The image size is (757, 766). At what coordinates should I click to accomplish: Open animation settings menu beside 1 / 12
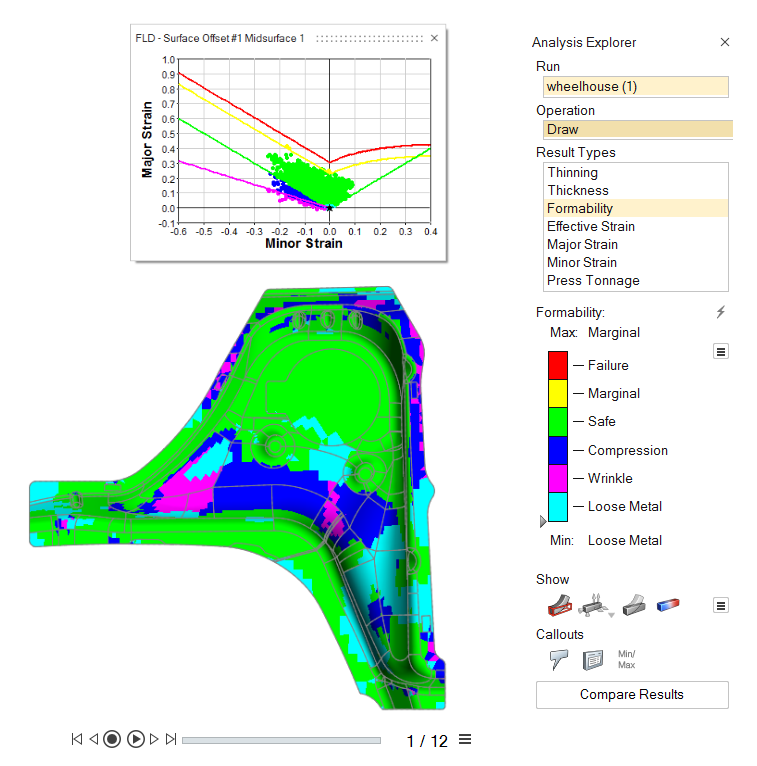click(x=465, y=740)
